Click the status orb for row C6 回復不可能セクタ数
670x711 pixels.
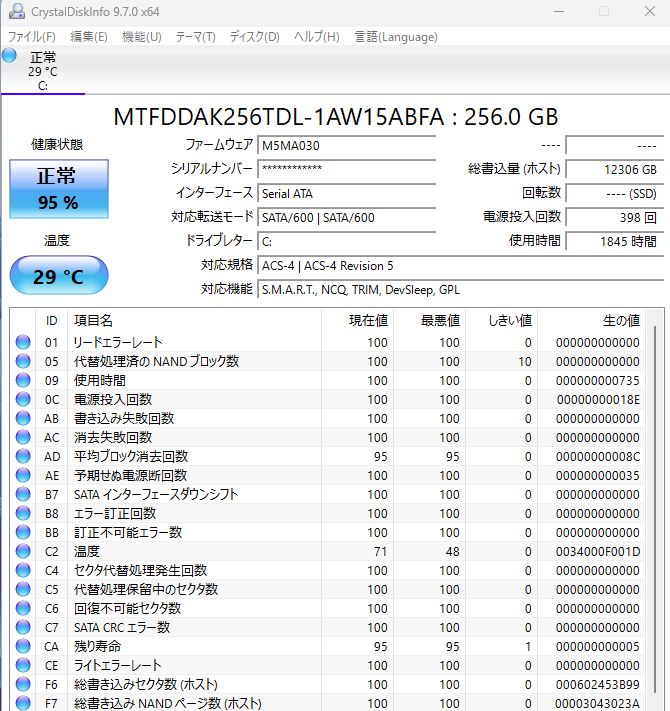pyautogui.click(x=23, y=608)
